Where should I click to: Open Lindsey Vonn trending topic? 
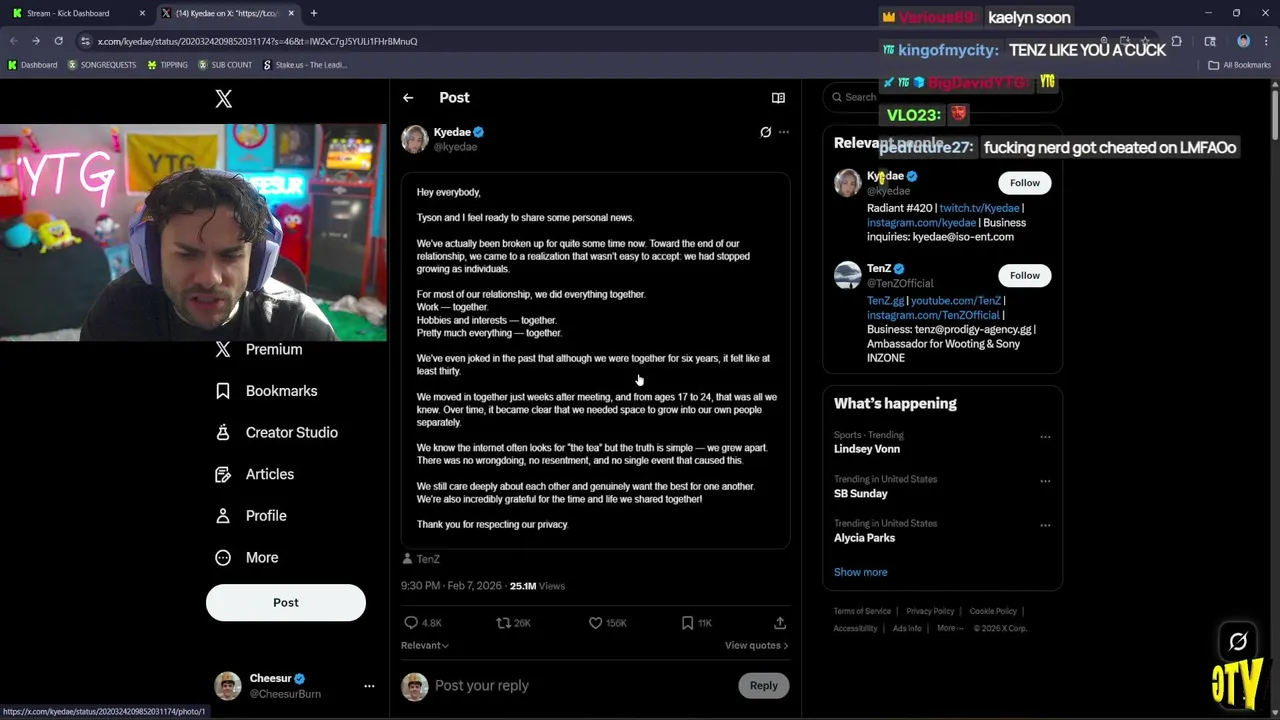click(867, 449)
